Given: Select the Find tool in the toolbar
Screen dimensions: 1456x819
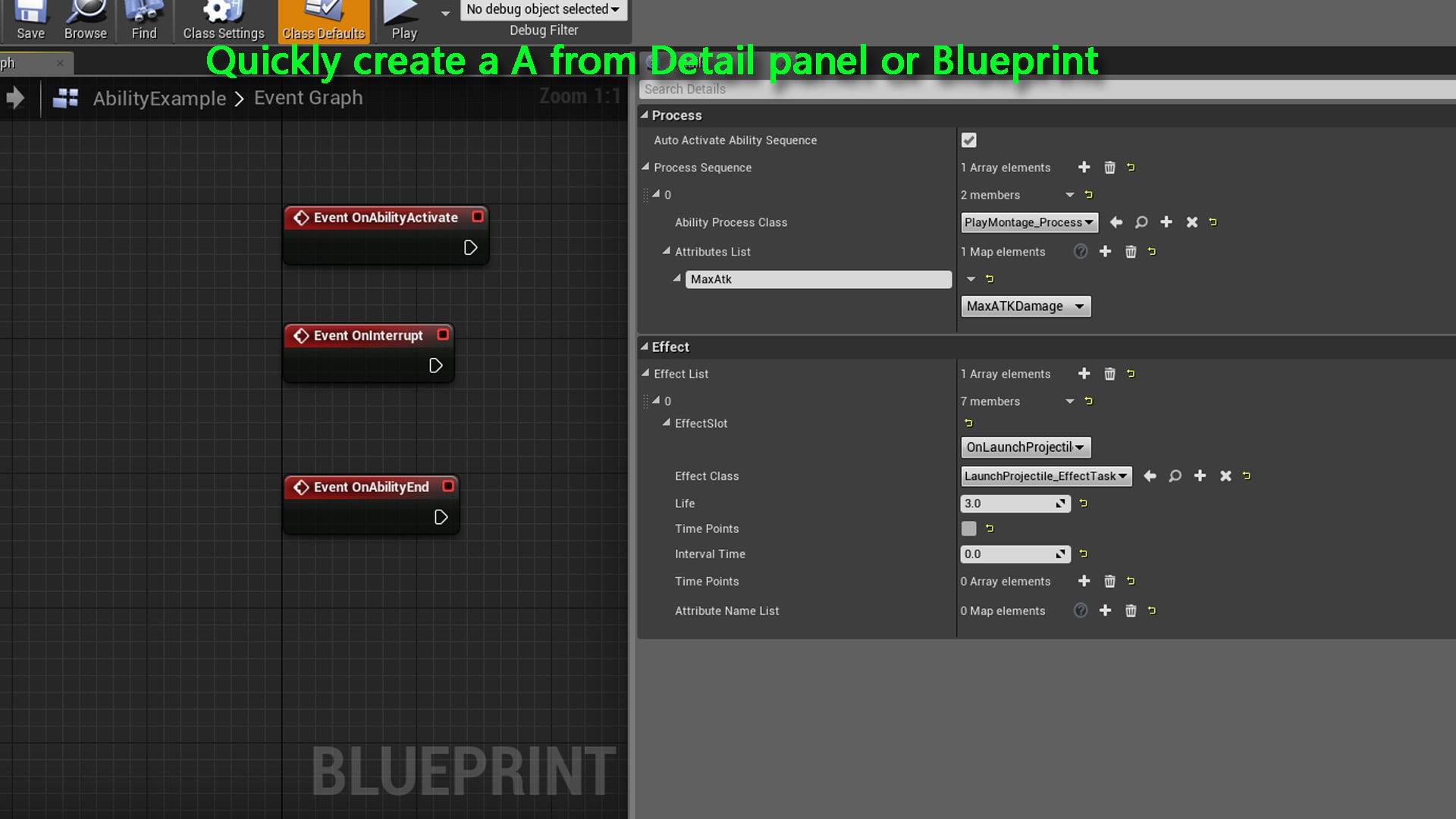Looking at the screenshot, I should tap(143, 20).
